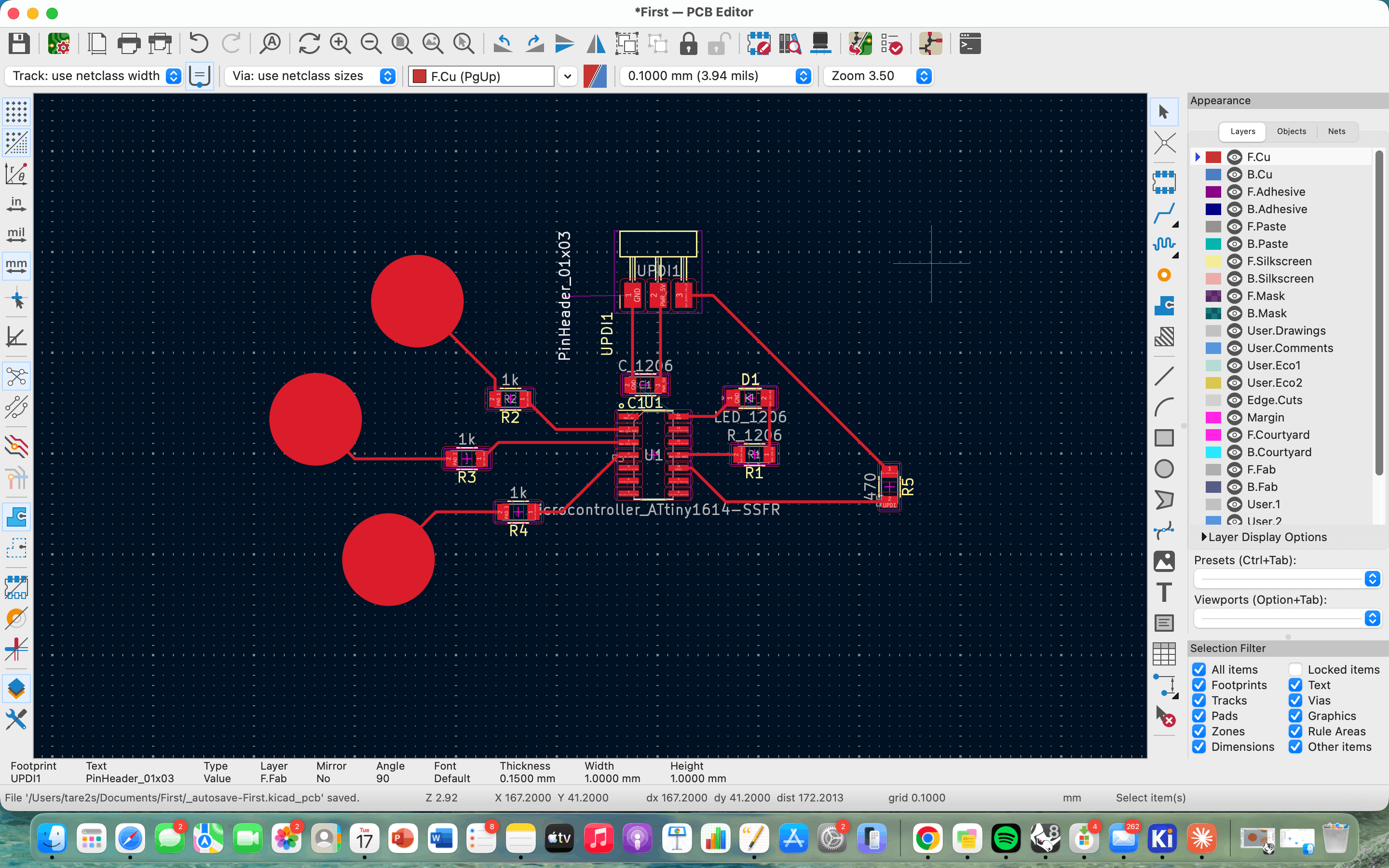Image resolution: width=1389 pixels, height=868 pixels.
Task: Enable the Locked items checkbox
Action: (x=1295, y=669)
